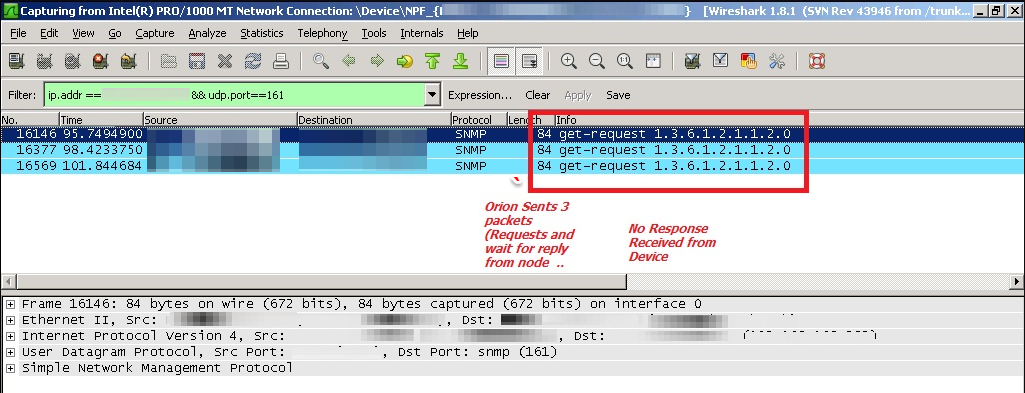Reset zoom to 1:1 size

pyautogui.click(x=624, y=61)
